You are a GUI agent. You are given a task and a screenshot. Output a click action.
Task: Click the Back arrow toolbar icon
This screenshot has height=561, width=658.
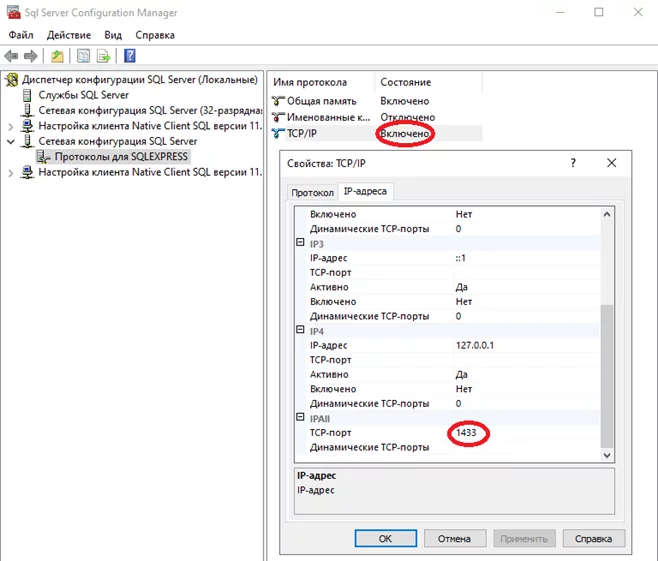(x=11, y=56)
